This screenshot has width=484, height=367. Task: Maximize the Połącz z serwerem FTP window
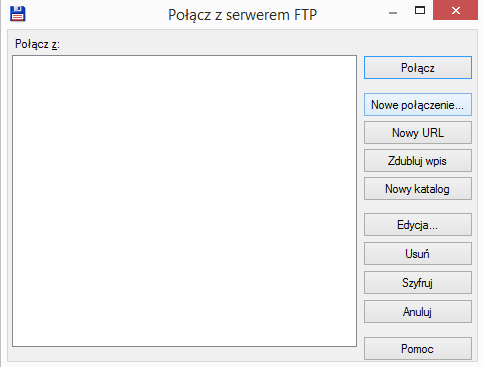pos(420,10)
